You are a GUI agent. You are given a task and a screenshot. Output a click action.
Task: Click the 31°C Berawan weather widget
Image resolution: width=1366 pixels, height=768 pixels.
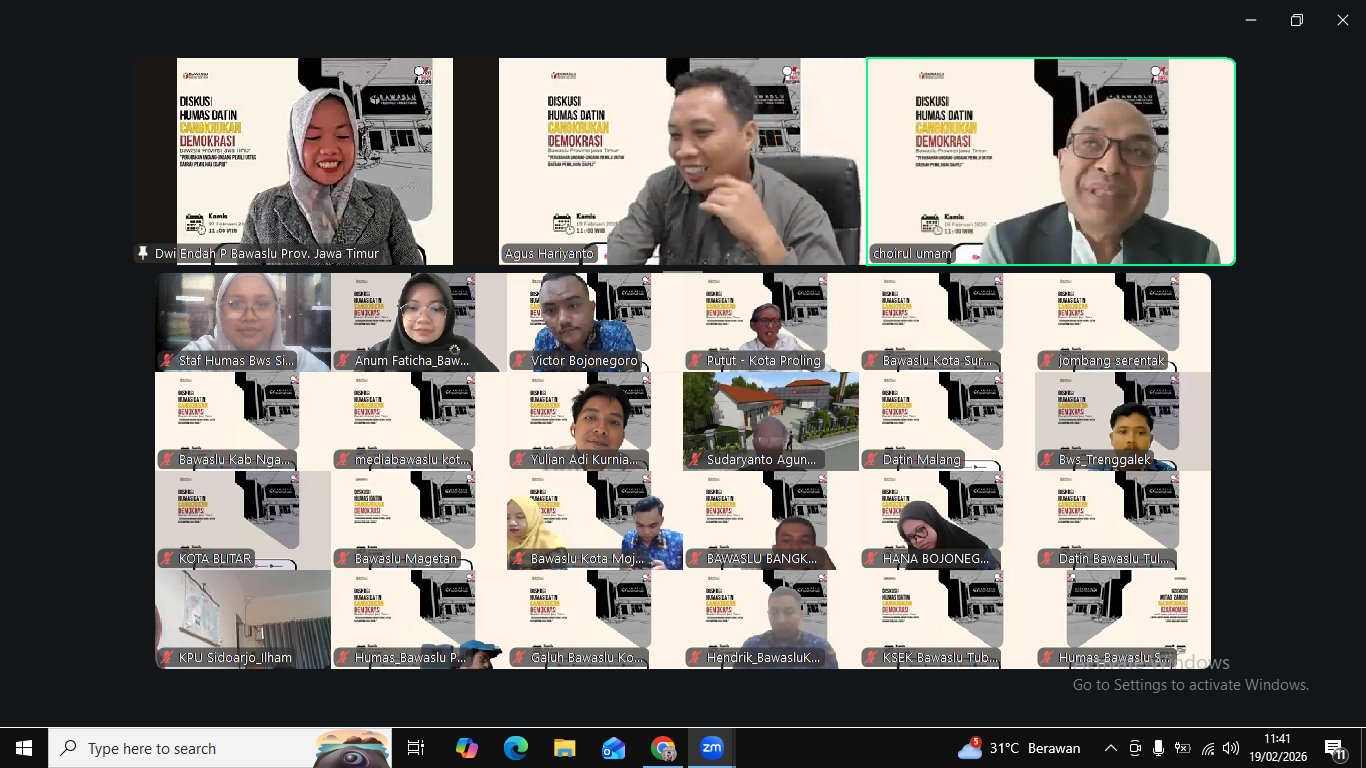pos(1019,748)
